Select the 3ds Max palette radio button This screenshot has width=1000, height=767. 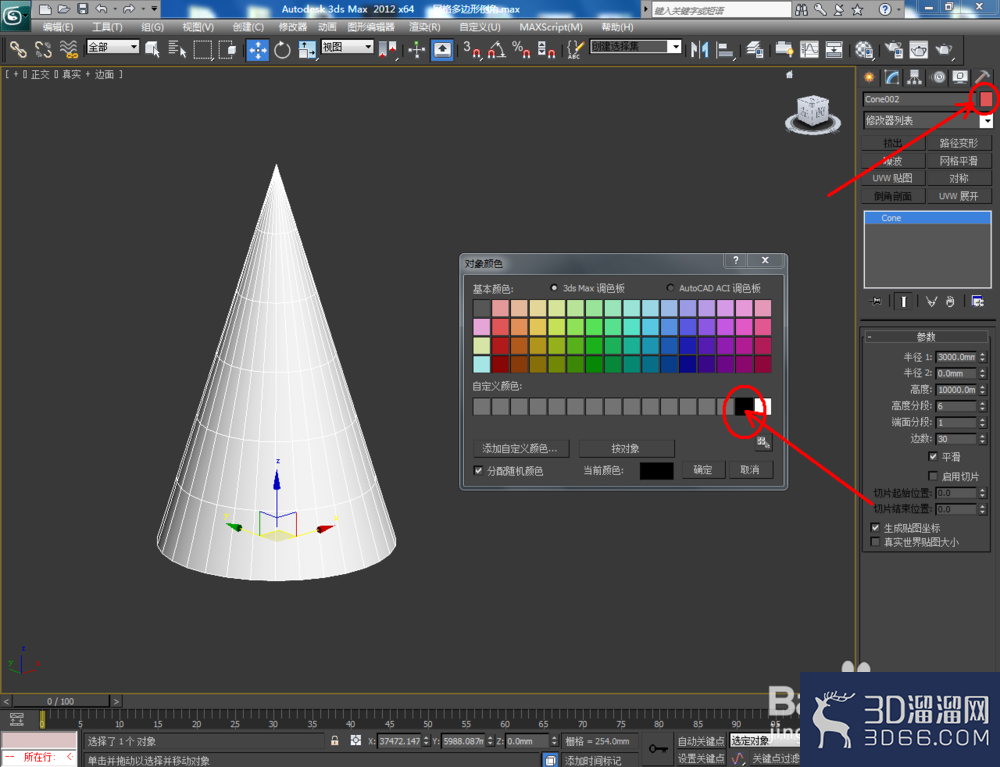554,288
